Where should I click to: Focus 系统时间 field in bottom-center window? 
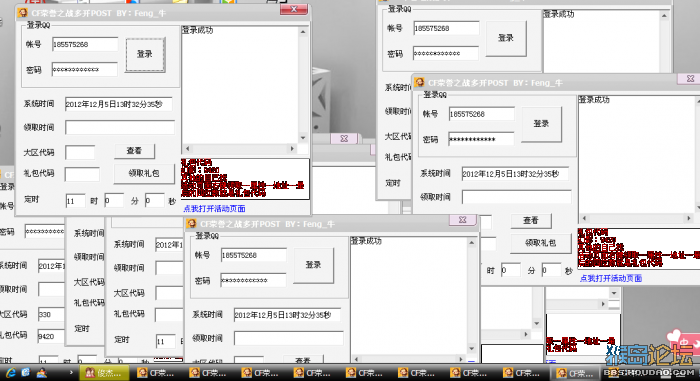pos(288,315)
